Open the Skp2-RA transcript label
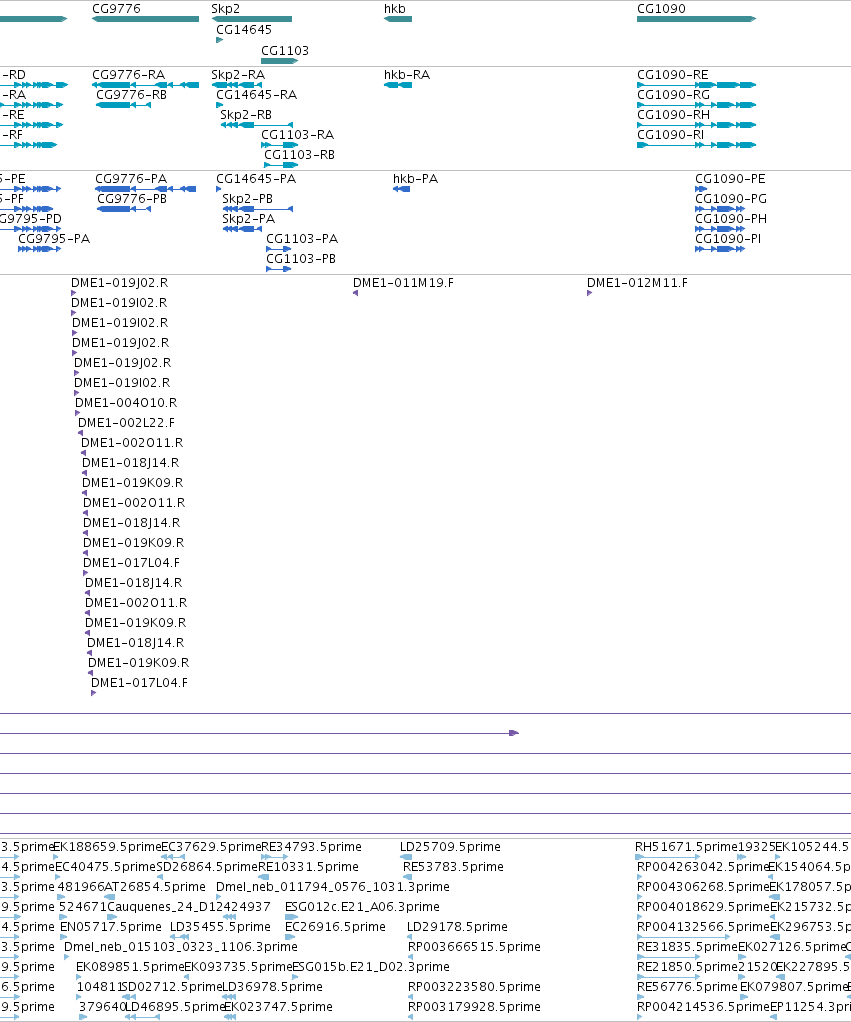Image resolution: width=851 pixels, height=1022 pixels. point(238,74)
